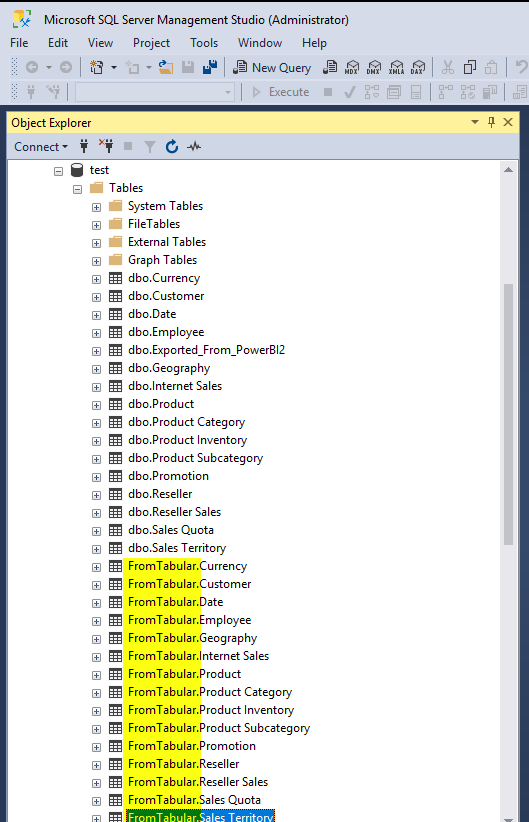Expand the FromTabular.Customer table node
The height and width of the screenshot is (822, 529).
96,585
